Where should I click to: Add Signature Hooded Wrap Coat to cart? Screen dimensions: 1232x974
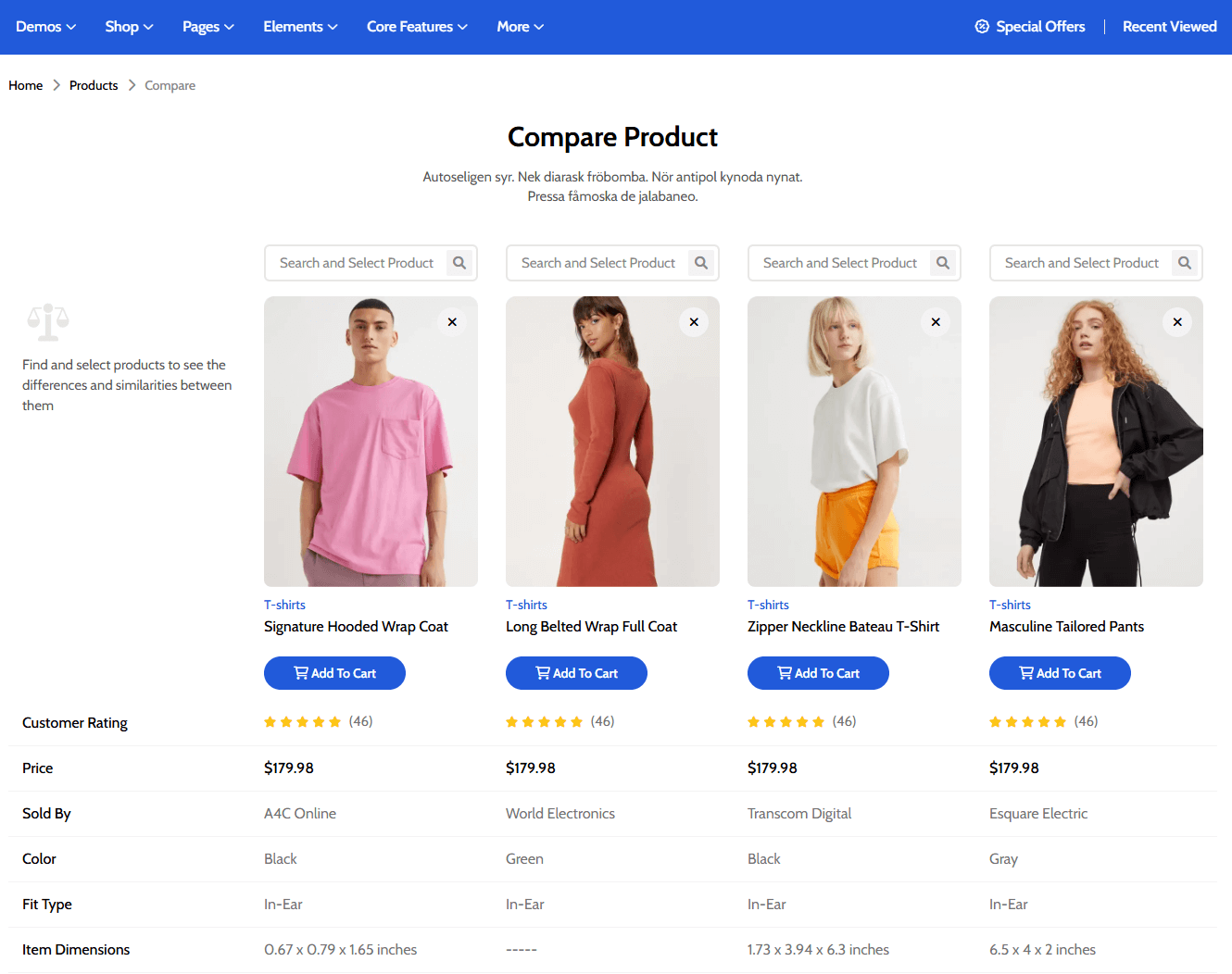pyautogui.click(x=334, y=673)
